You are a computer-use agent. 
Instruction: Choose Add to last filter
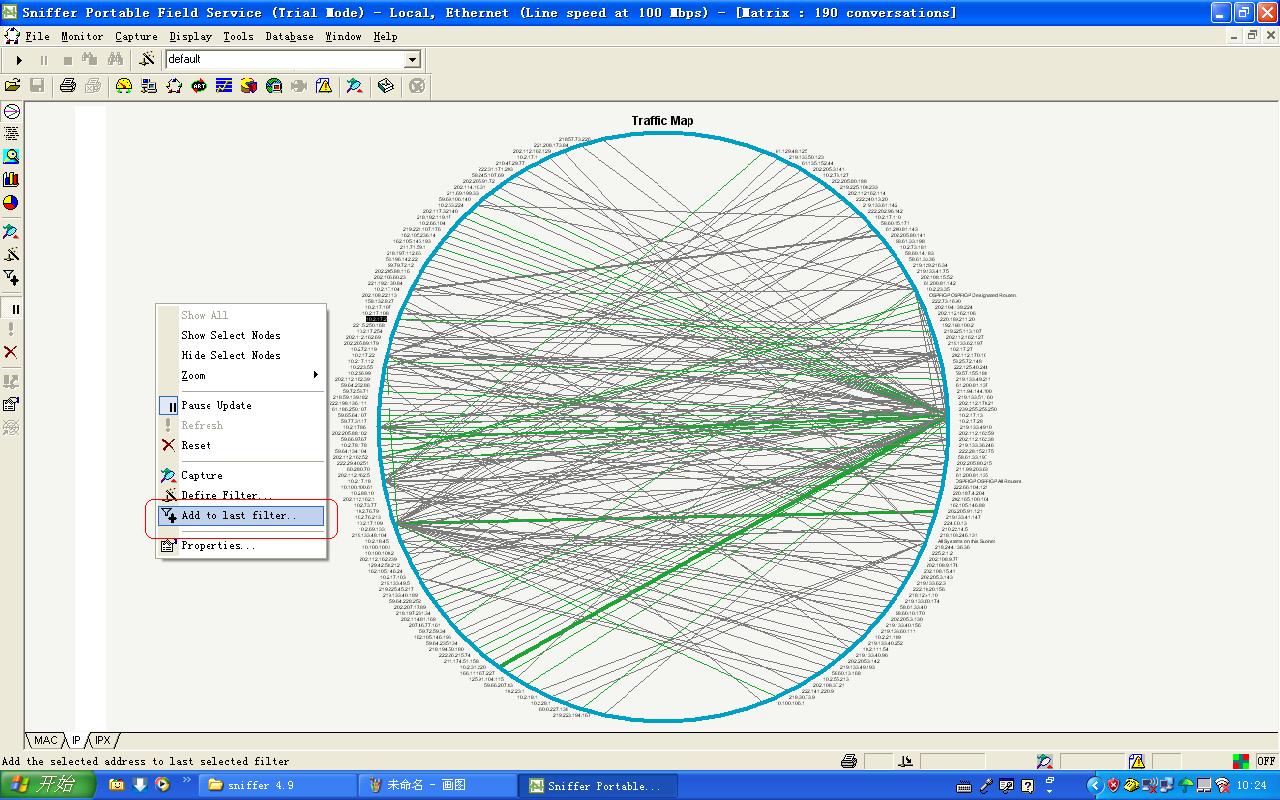[240, 516]
